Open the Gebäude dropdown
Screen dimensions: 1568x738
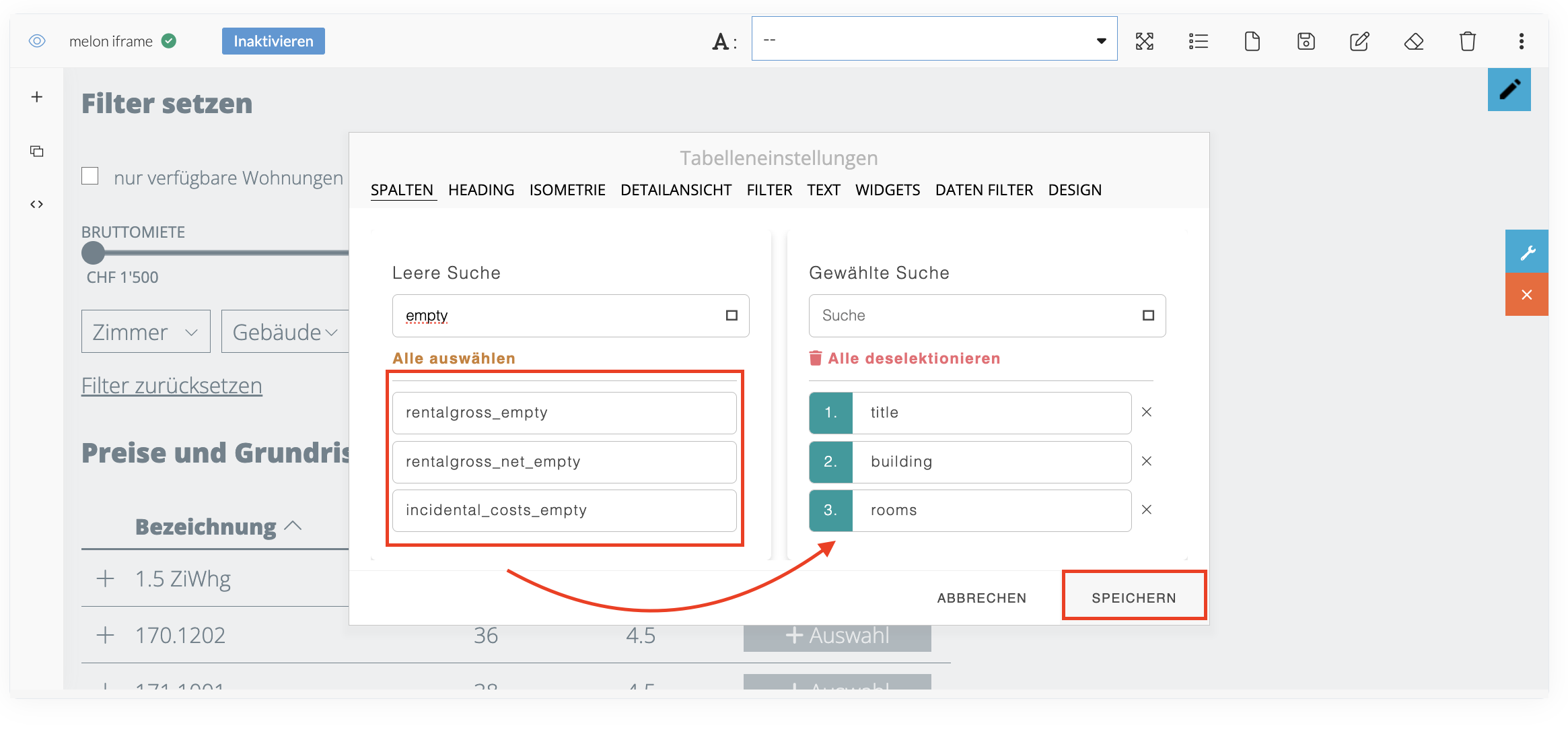pos(285,332)
